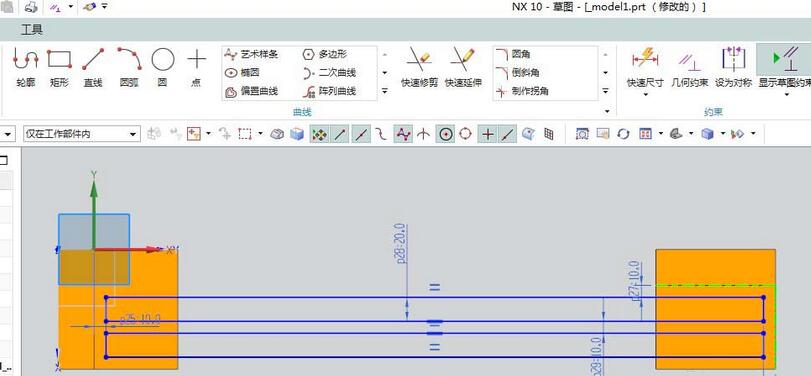Choose 多边形 polygon tool
This screenshot has width=811, height=376.
click(325, 54)
